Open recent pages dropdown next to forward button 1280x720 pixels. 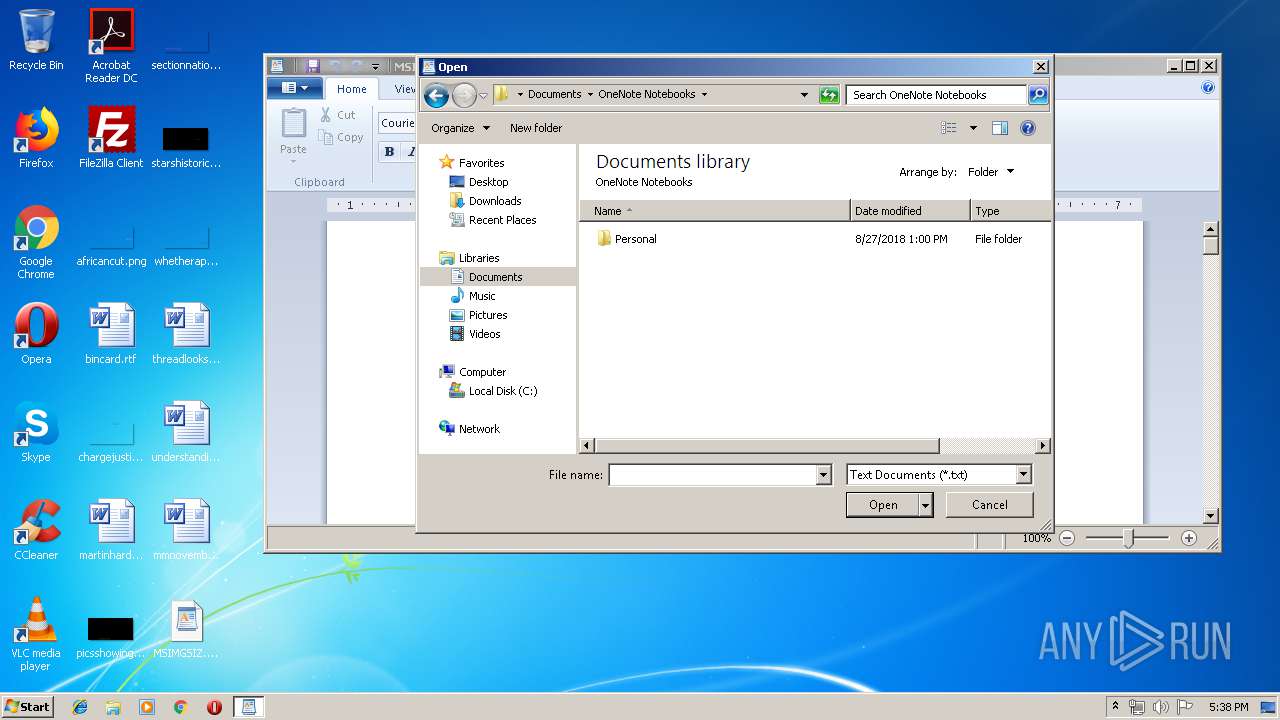coord(483,96)
